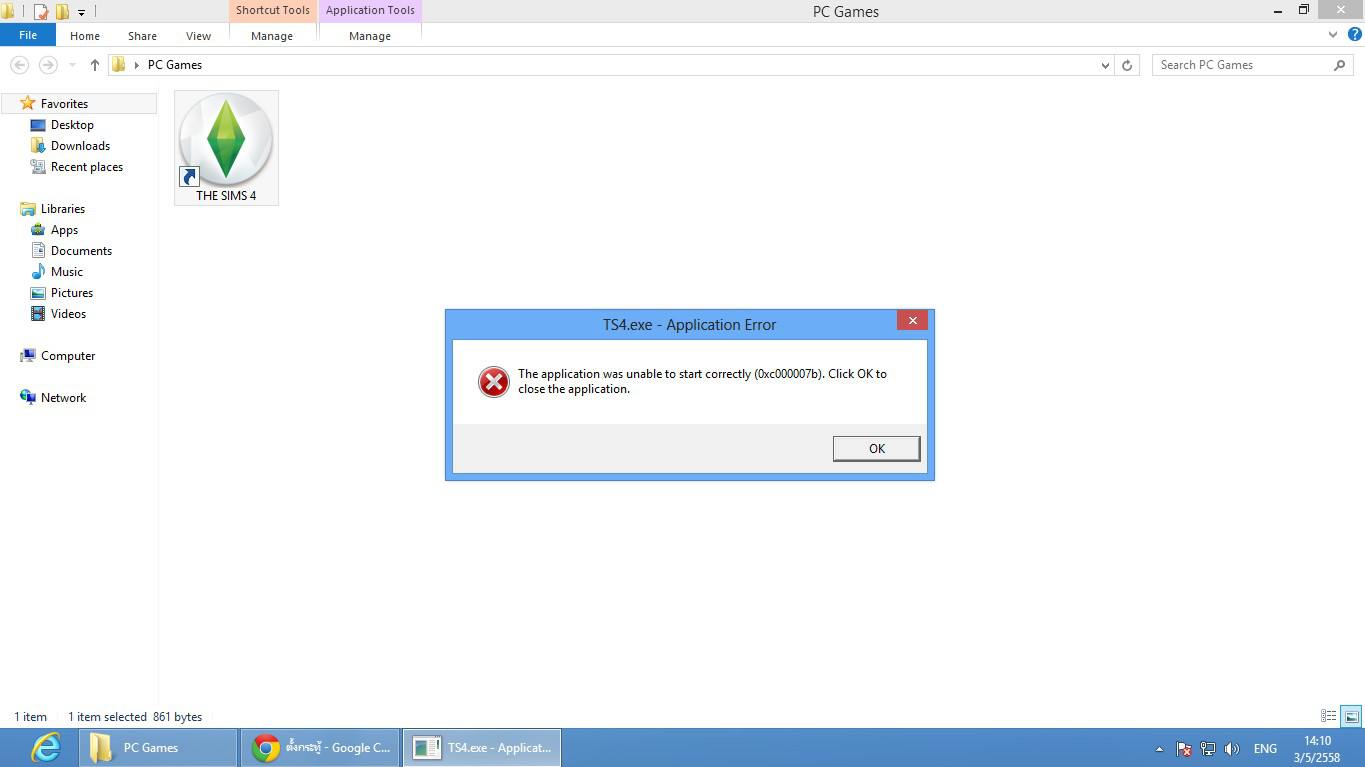Click '1 item selected 861 bytes' status text

click(135, 717)
